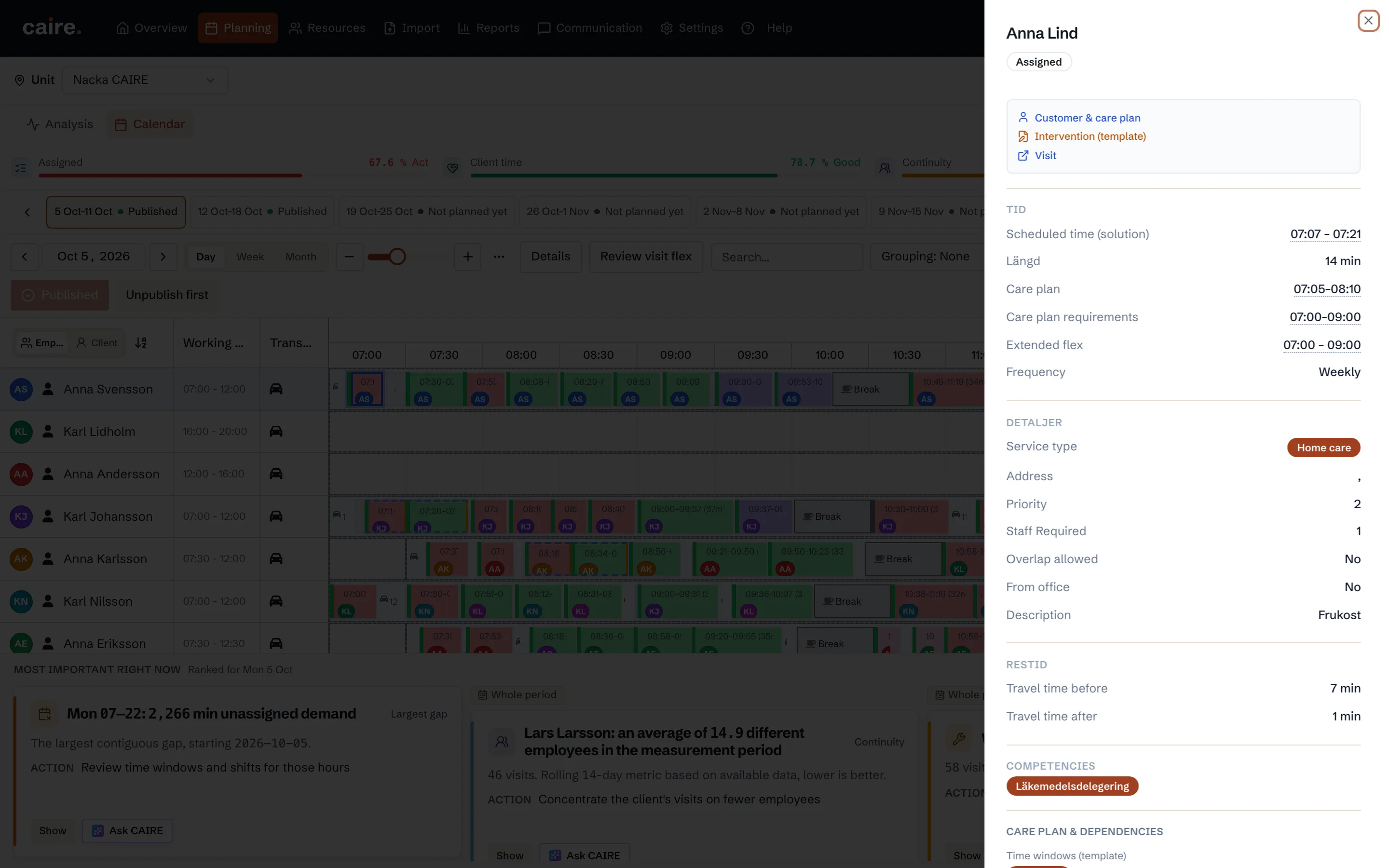
Task: Open the Reports menu
Action: pyautogui.click(x=489, y=27)
